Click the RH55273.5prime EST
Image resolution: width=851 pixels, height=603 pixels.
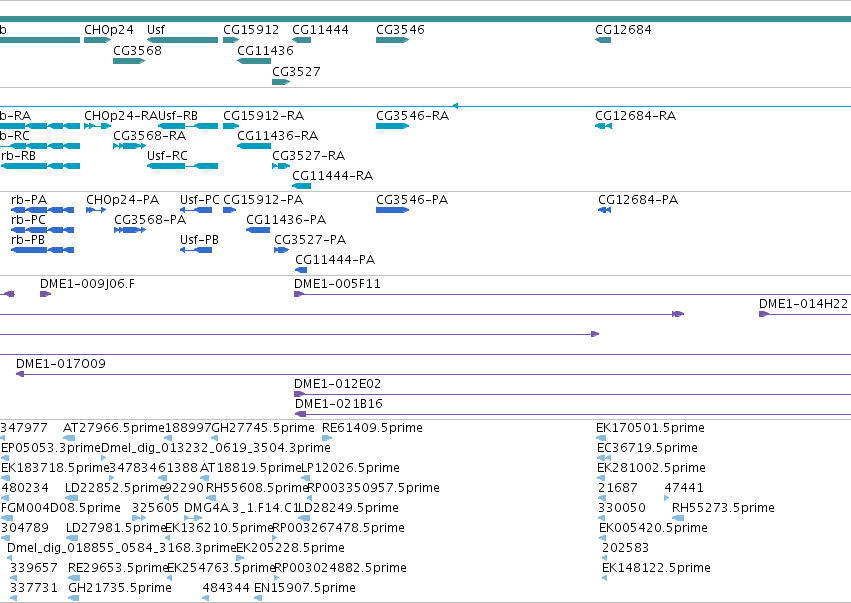(x=678, y=518)
